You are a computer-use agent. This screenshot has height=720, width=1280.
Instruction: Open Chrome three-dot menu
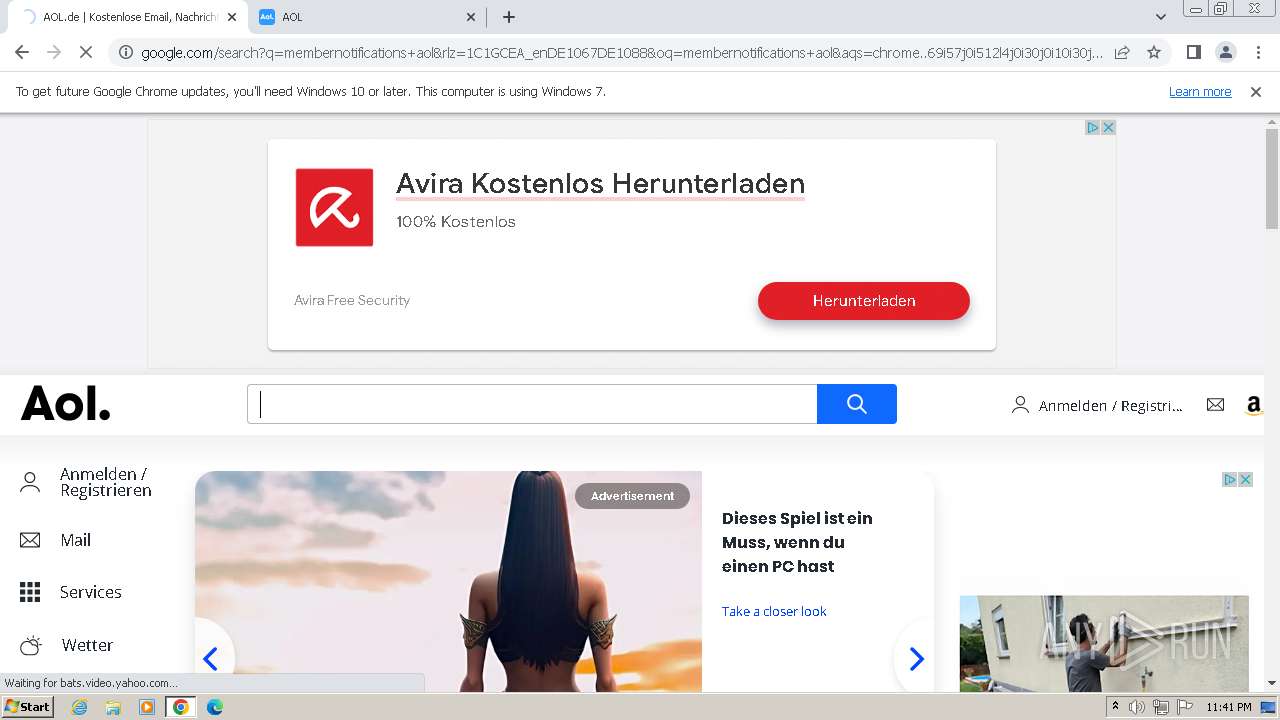click(1258, 52)
